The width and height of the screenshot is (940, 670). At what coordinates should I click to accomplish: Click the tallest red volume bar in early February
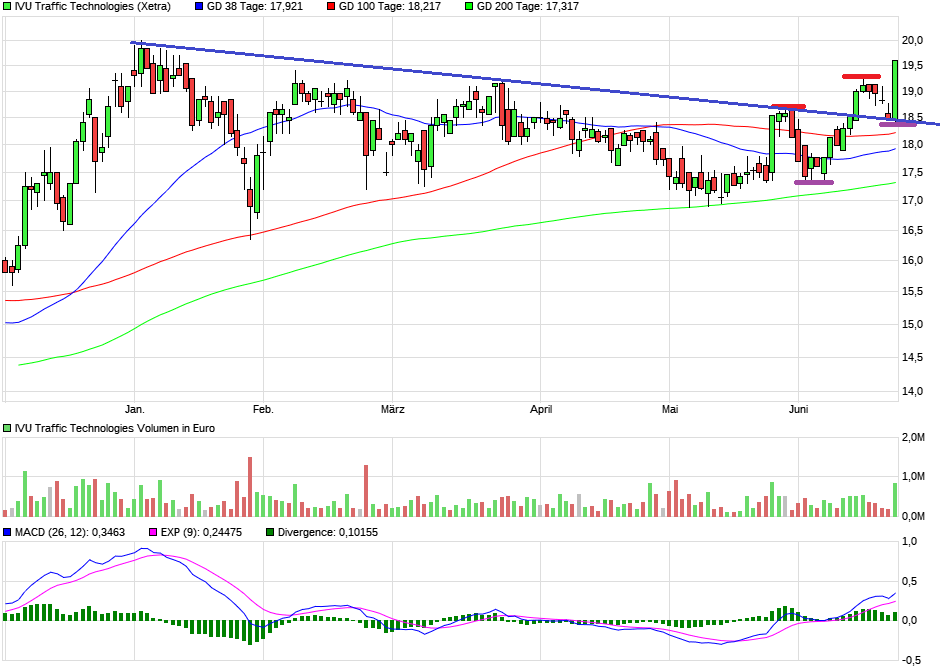coord(250,487)
